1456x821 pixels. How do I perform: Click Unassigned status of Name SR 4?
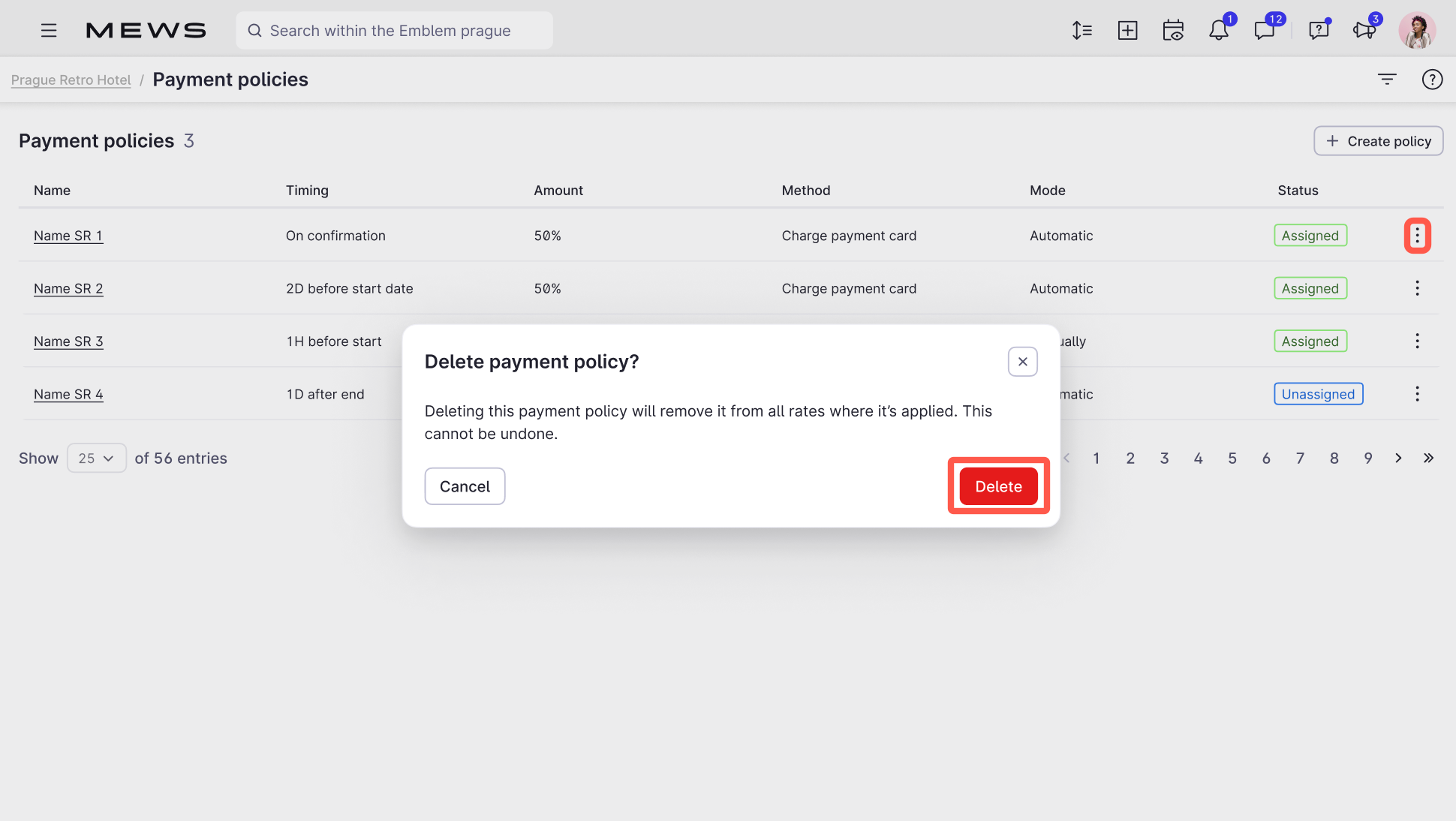1318,394
